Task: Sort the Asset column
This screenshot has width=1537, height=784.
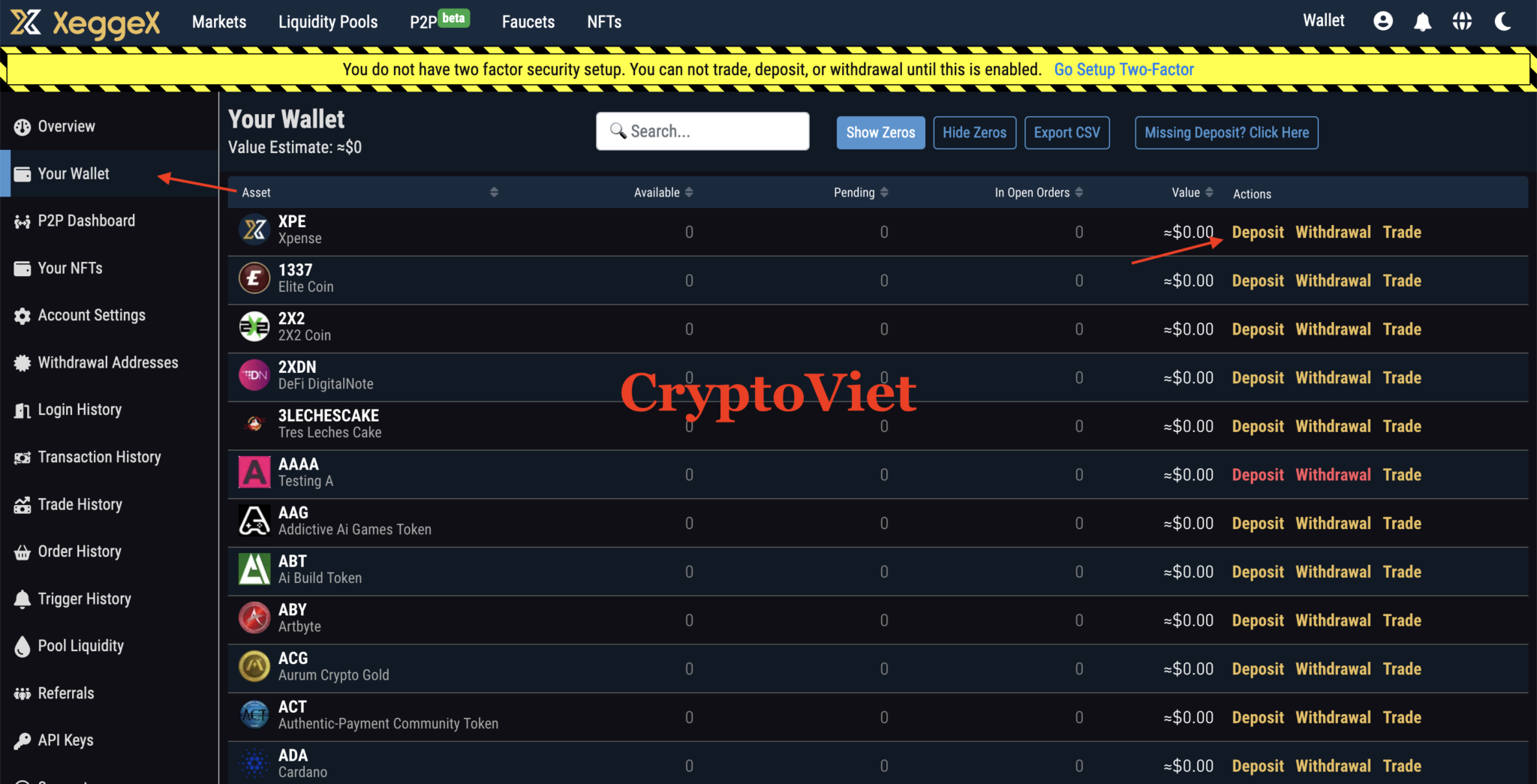Action: pos(494,191)
